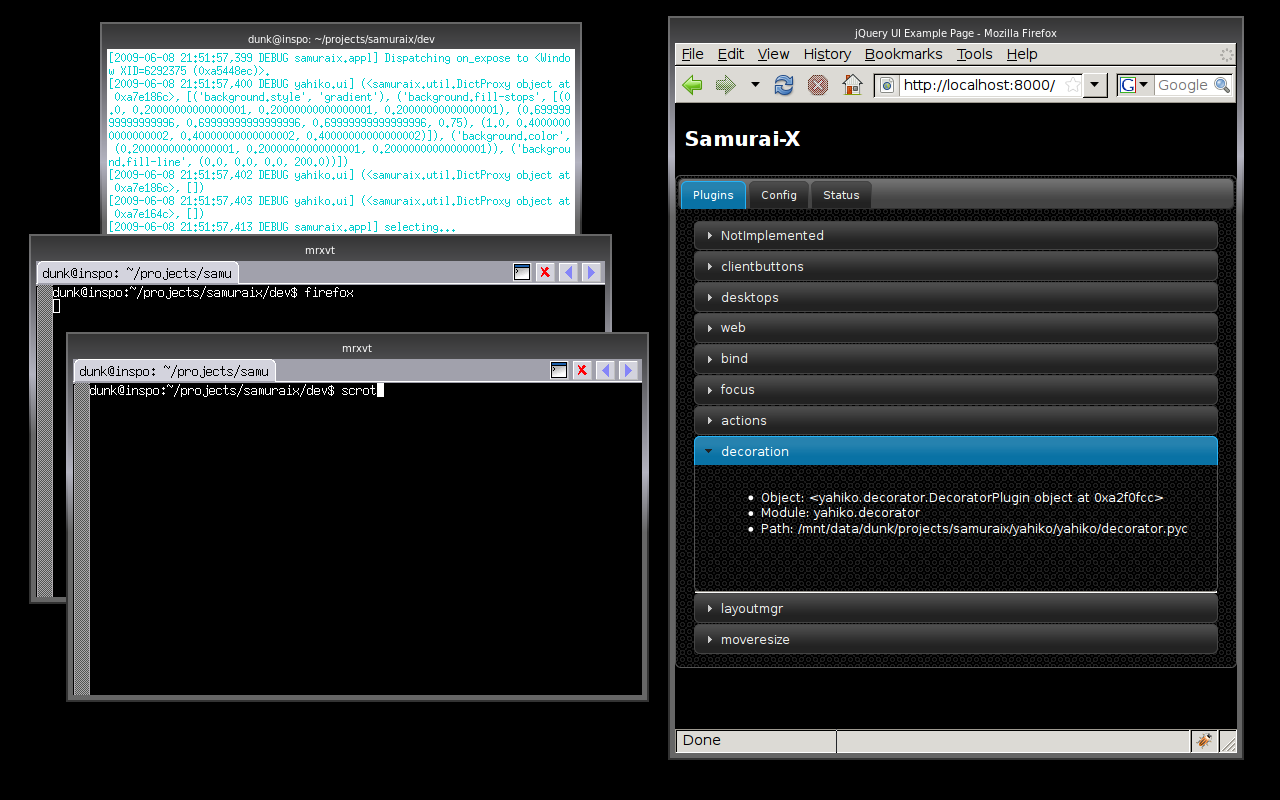
Task: Click 'mrxvt' title bar of scrot terminal
Action: [357, 348]
